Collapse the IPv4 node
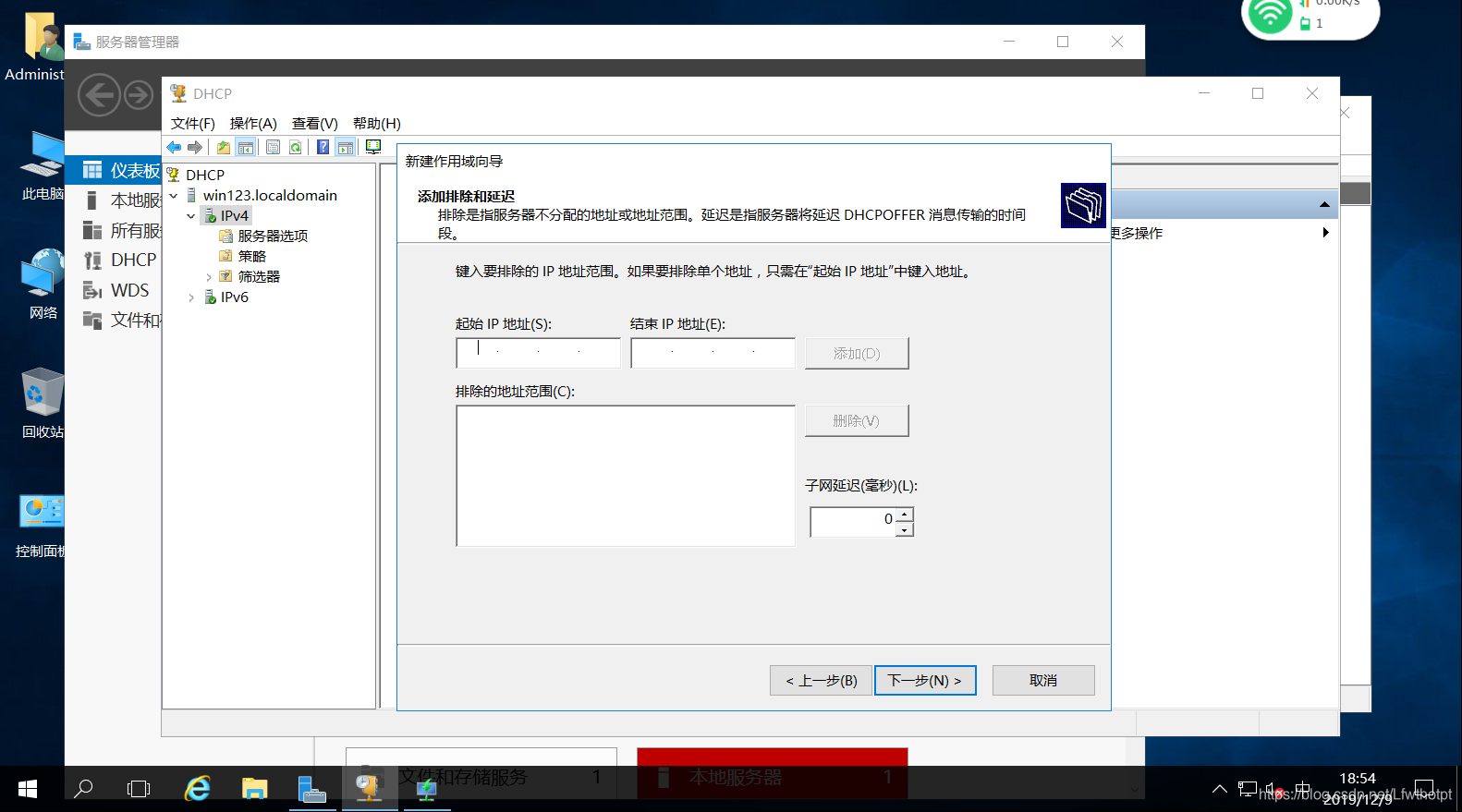Screen dimensions: 1462x812 [x=191, y=215]
